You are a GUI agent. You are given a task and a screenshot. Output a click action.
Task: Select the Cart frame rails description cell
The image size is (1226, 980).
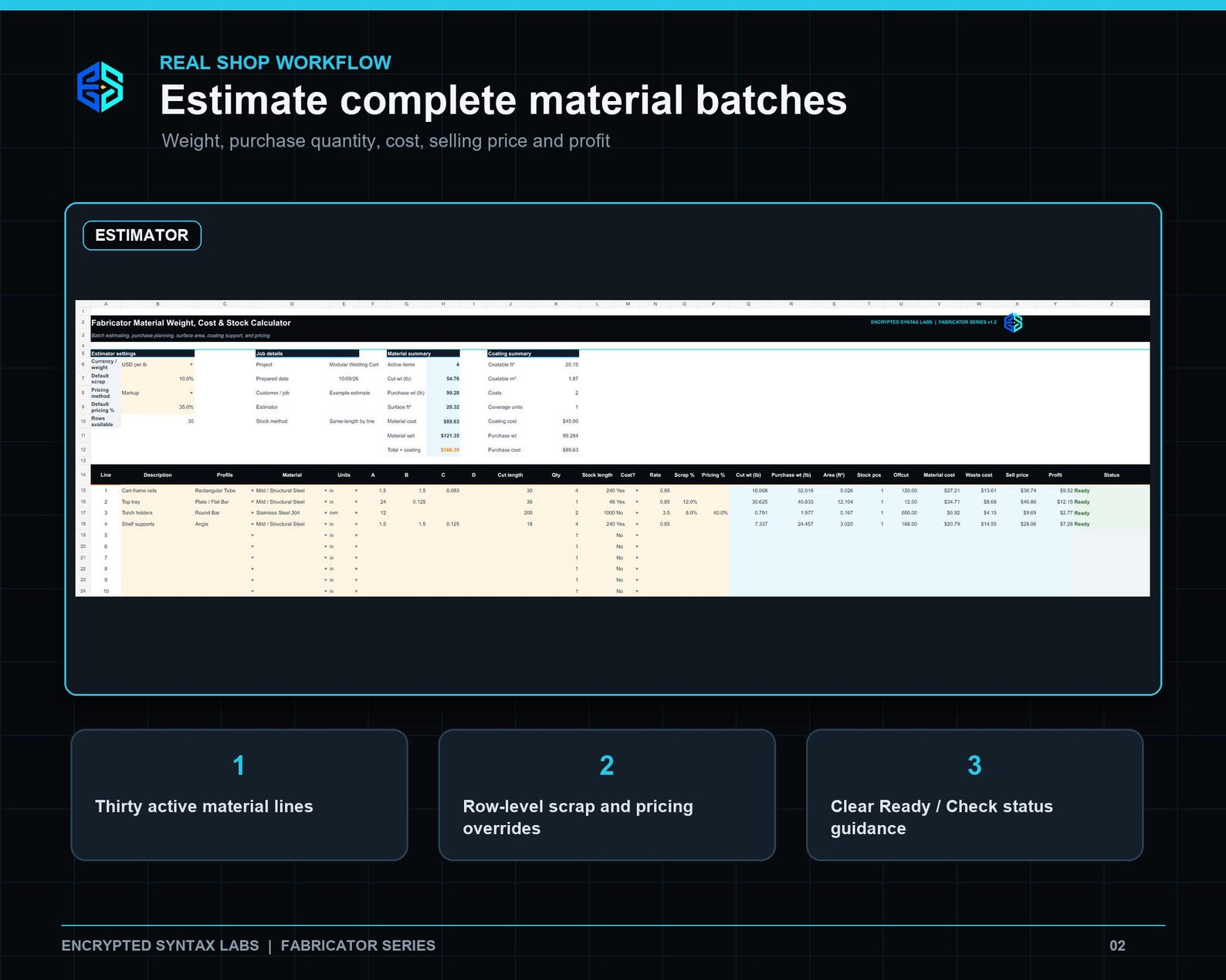coord(157,491)
